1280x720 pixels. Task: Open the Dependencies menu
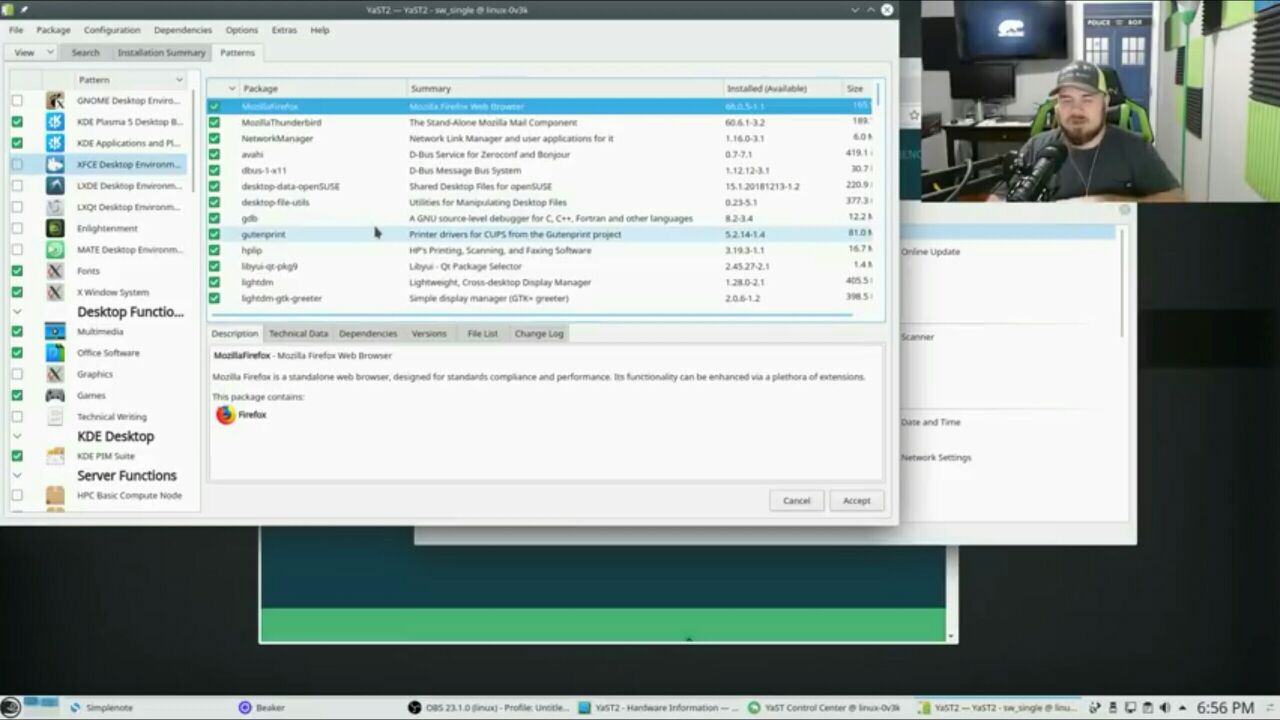(183, 30)
